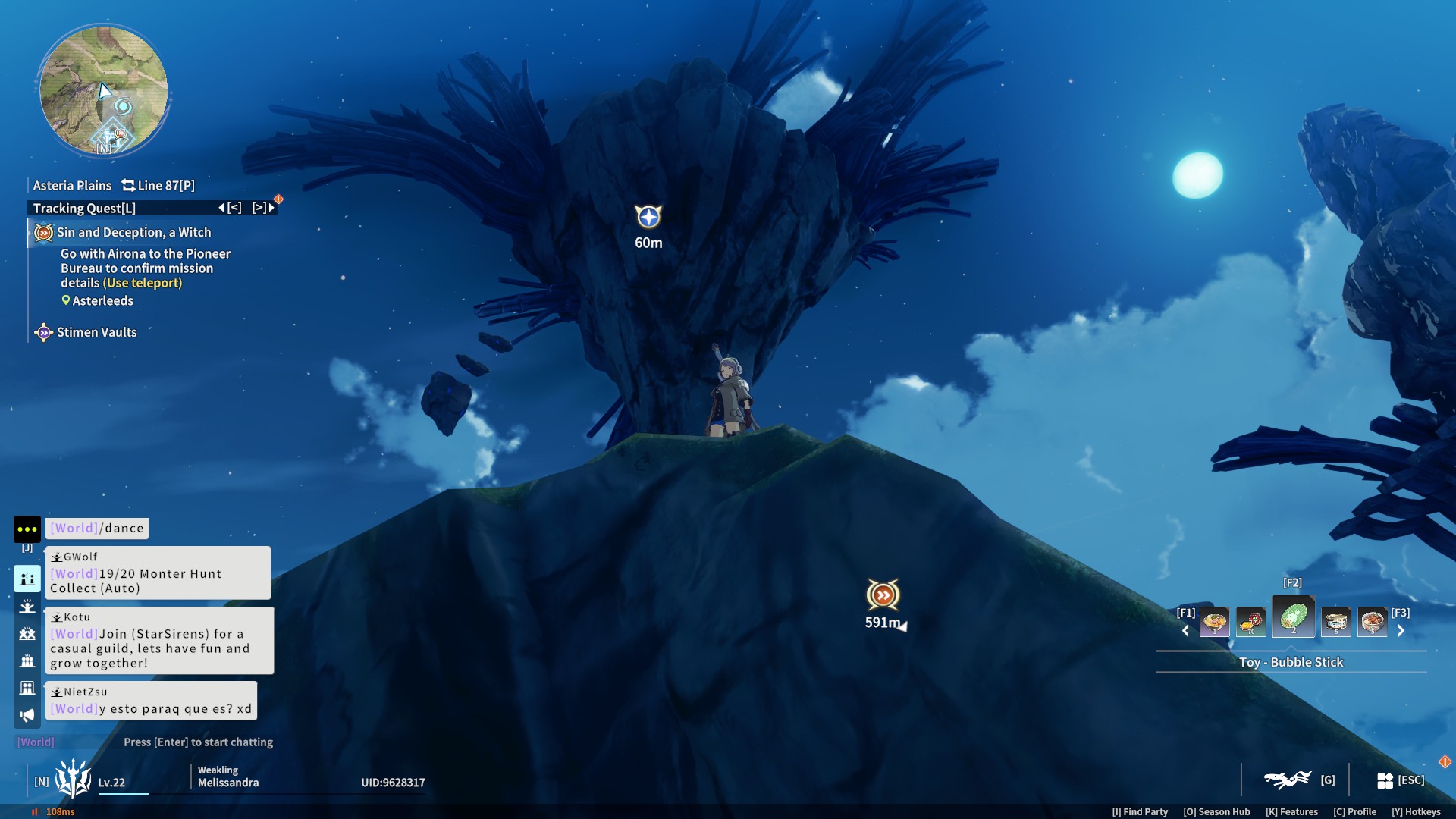Open the sword emblem class menu
1456x819 pixels.
73,779
